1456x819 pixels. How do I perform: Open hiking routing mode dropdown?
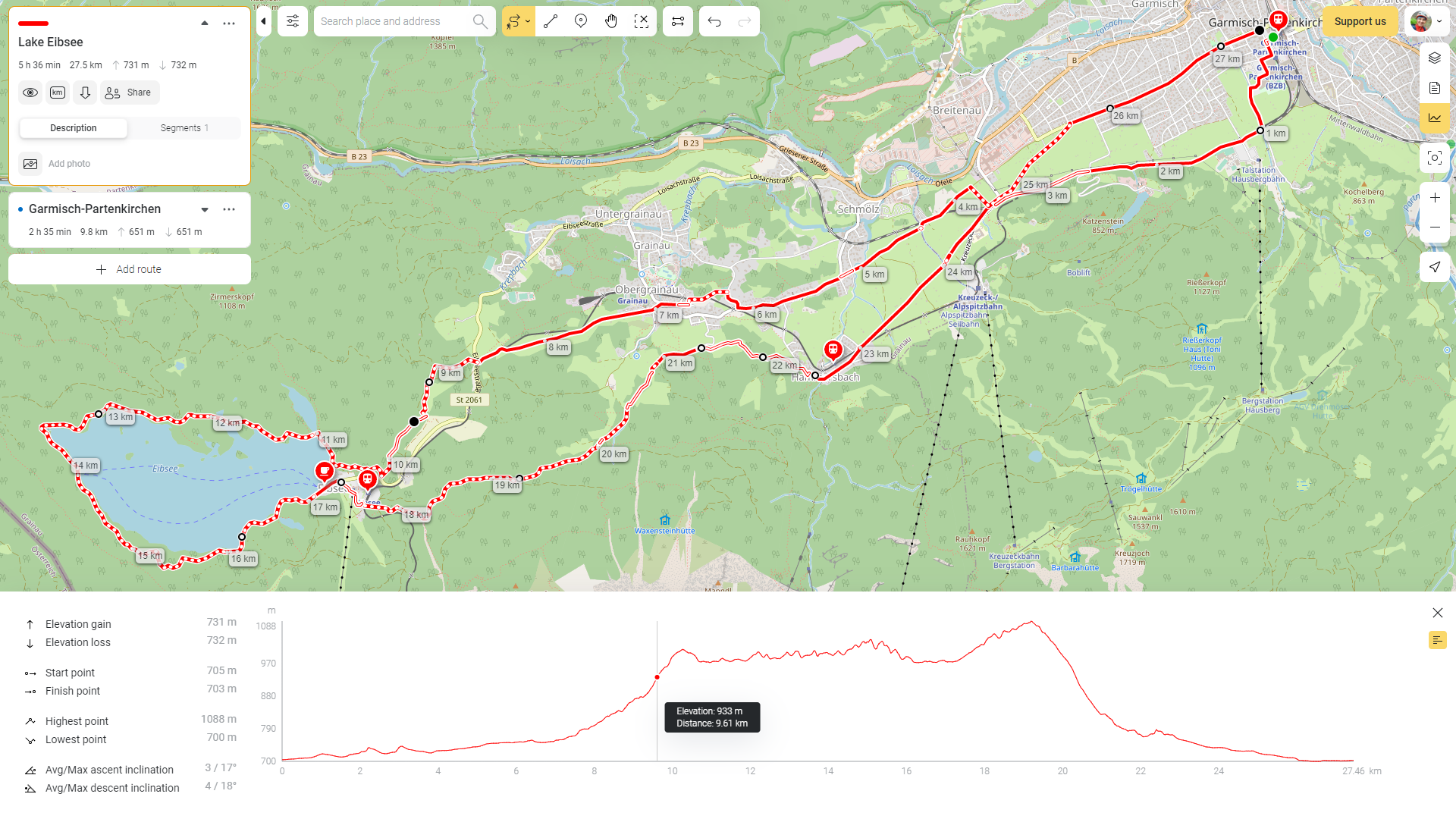(x=528, y=21)
